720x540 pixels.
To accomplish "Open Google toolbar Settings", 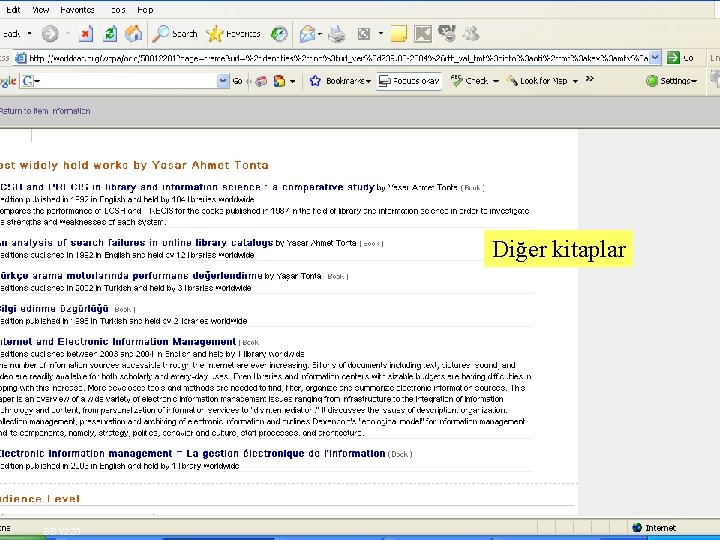I will [671, 81].
